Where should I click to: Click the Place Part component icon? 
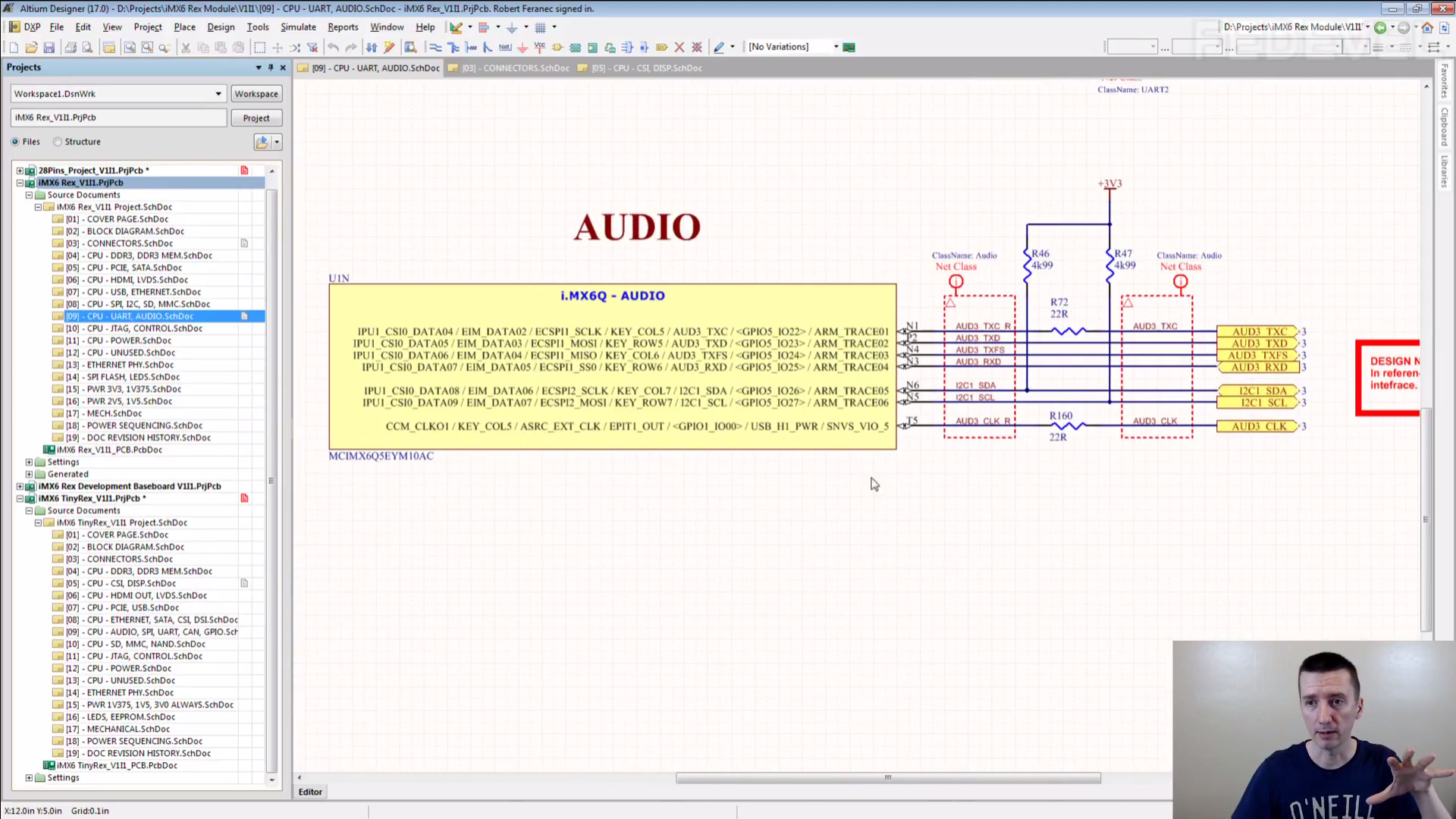(x=557, y=47)
